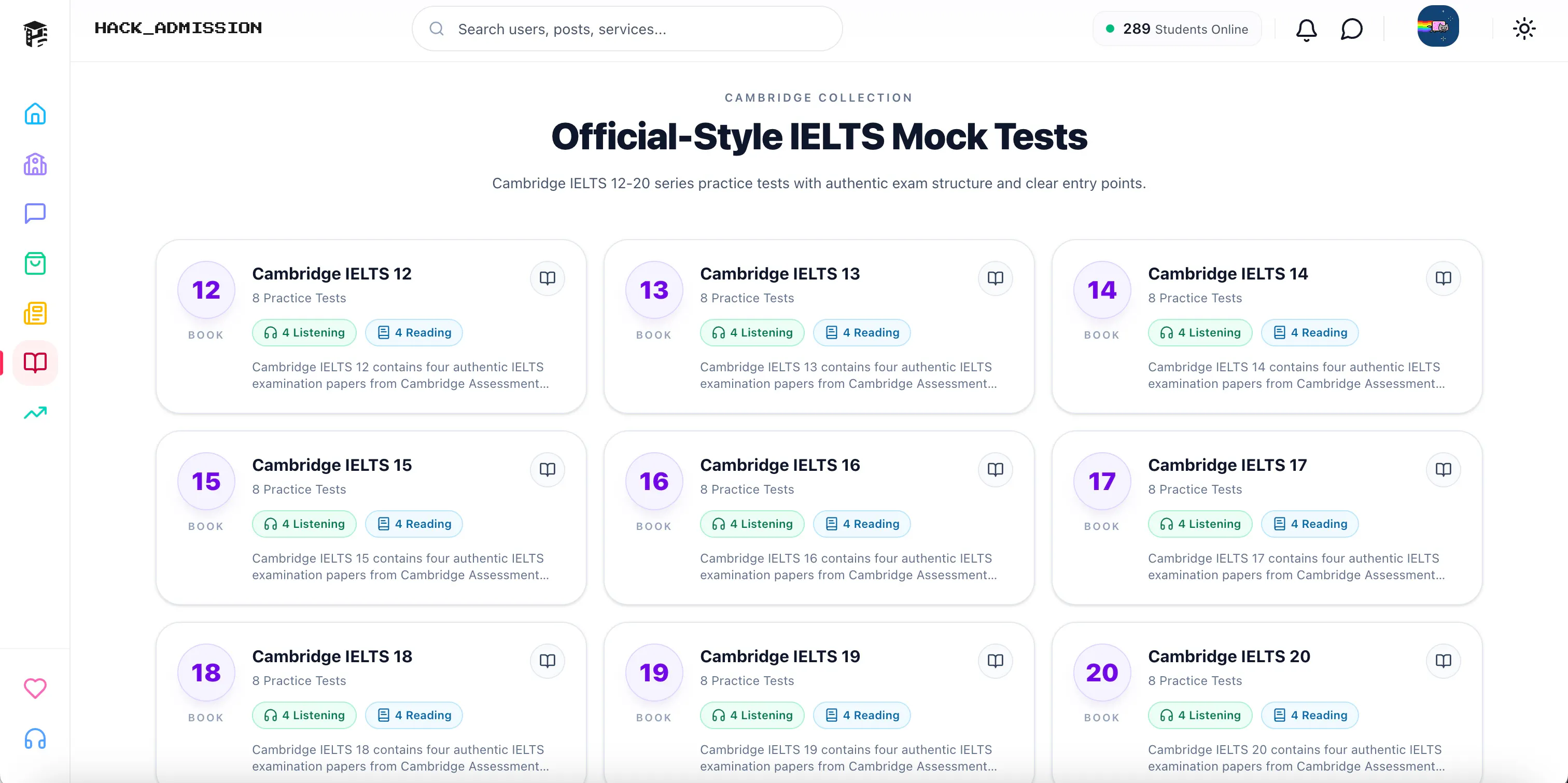The height and width of the screenshot is (783, 1568).
Task: Open notifications bell
Action: (x=1306, y=29)
